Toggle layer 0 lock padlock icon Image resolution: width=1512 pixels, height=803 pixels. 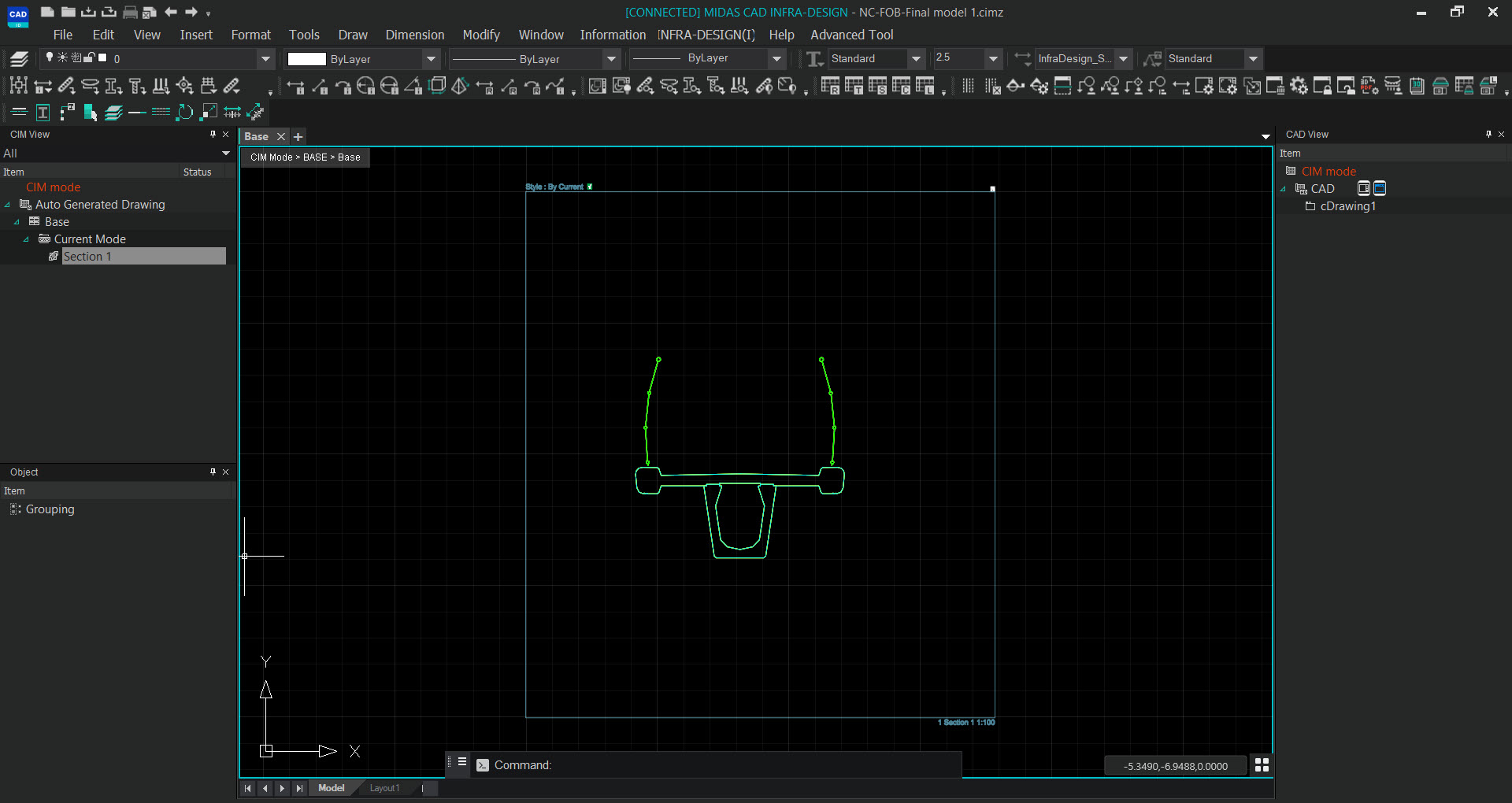click(90, 57)
